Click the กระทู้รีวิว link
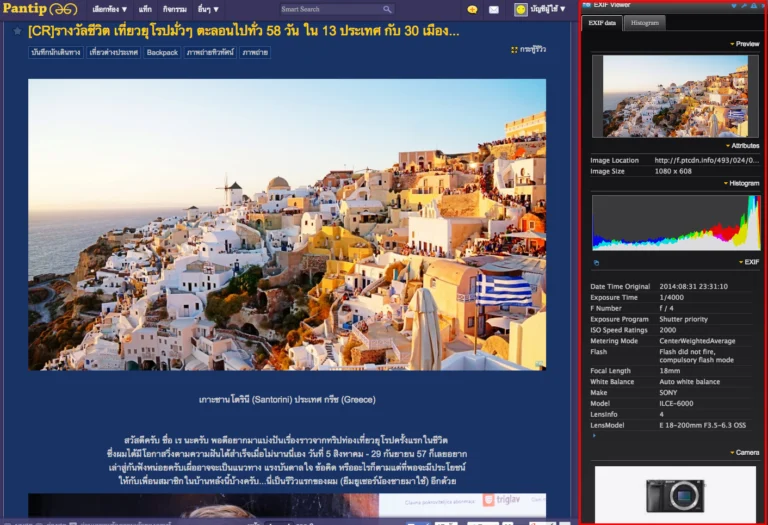This screenshot has width=768, height=525. point(532,50)
